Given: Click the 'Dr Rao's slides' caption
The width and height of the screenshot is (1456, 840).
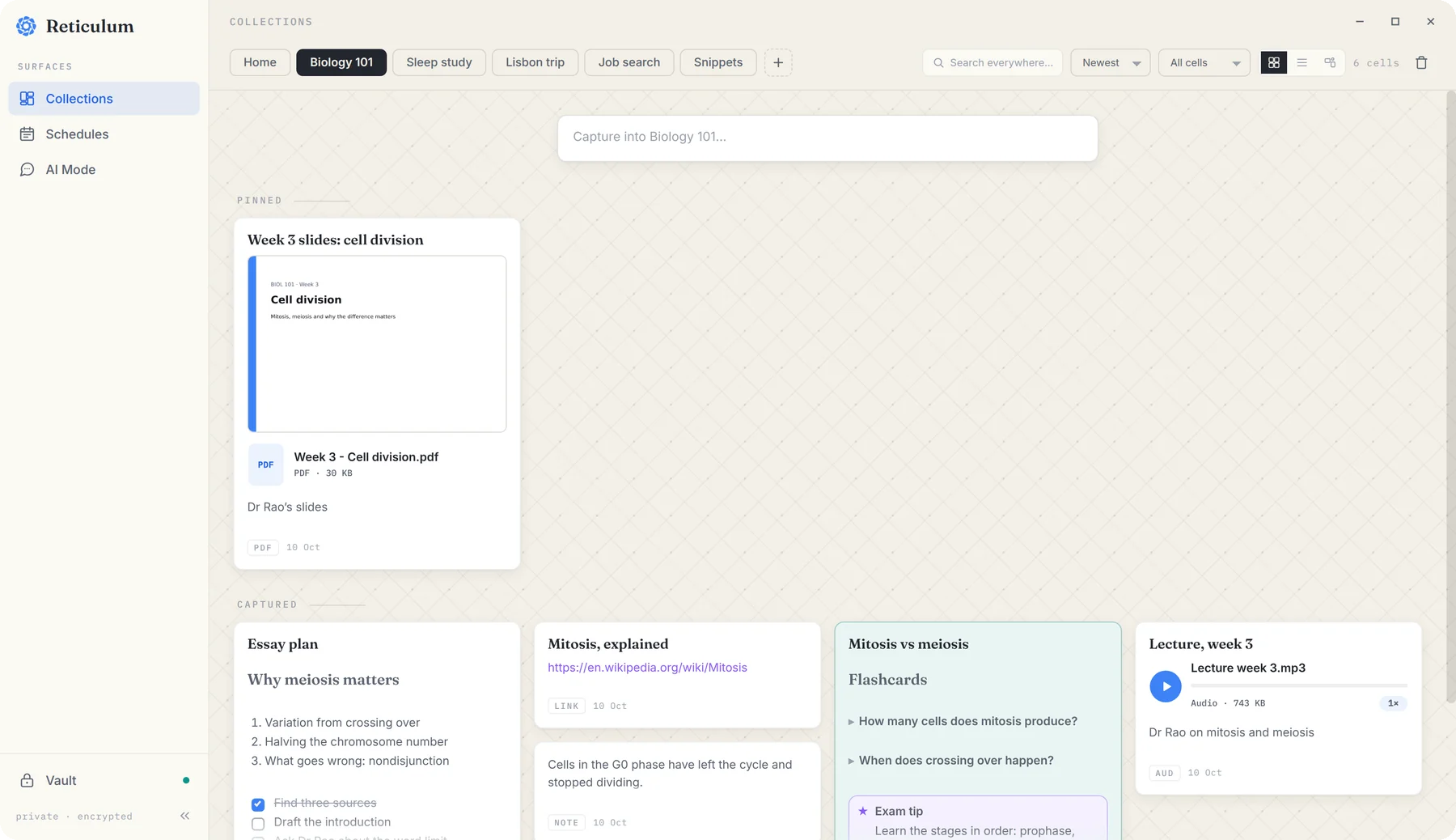Looking at the screenshot, I should pos(287,507).
